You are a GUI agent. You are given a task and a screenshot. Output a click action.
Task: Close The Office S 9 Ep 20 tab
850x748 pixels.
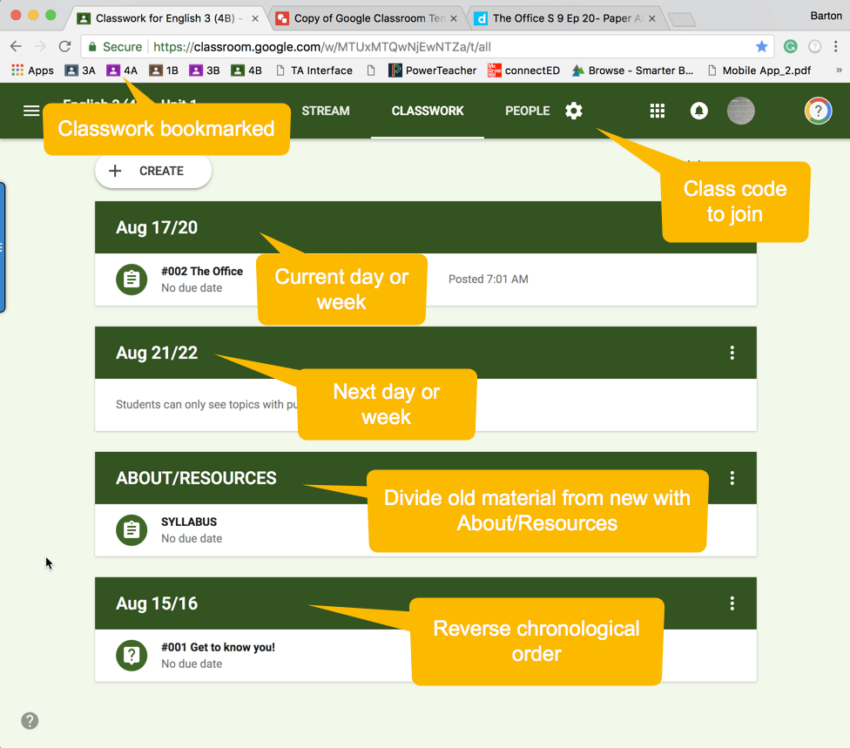(652, 18)
